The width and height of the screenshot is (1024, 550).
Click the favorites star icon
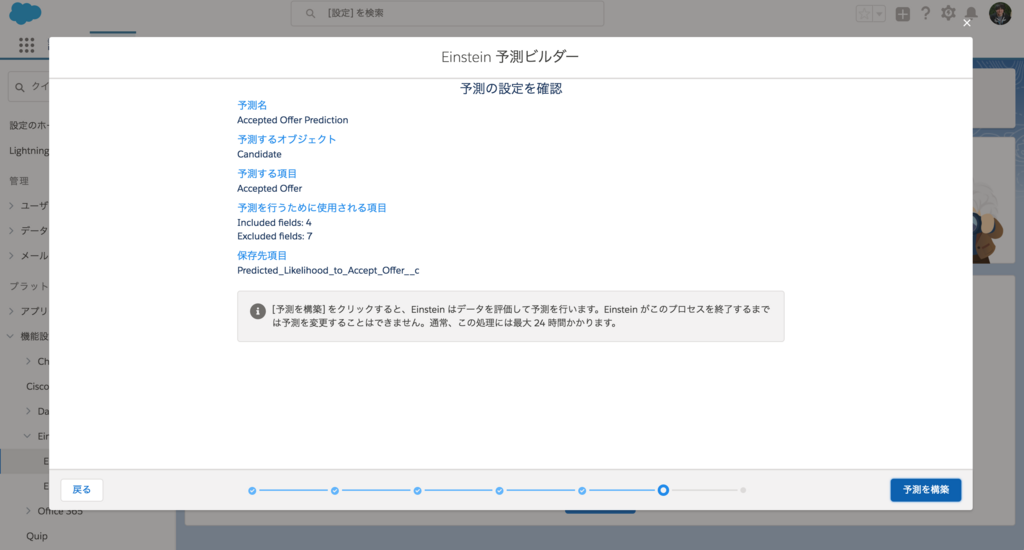coord(865,14)
